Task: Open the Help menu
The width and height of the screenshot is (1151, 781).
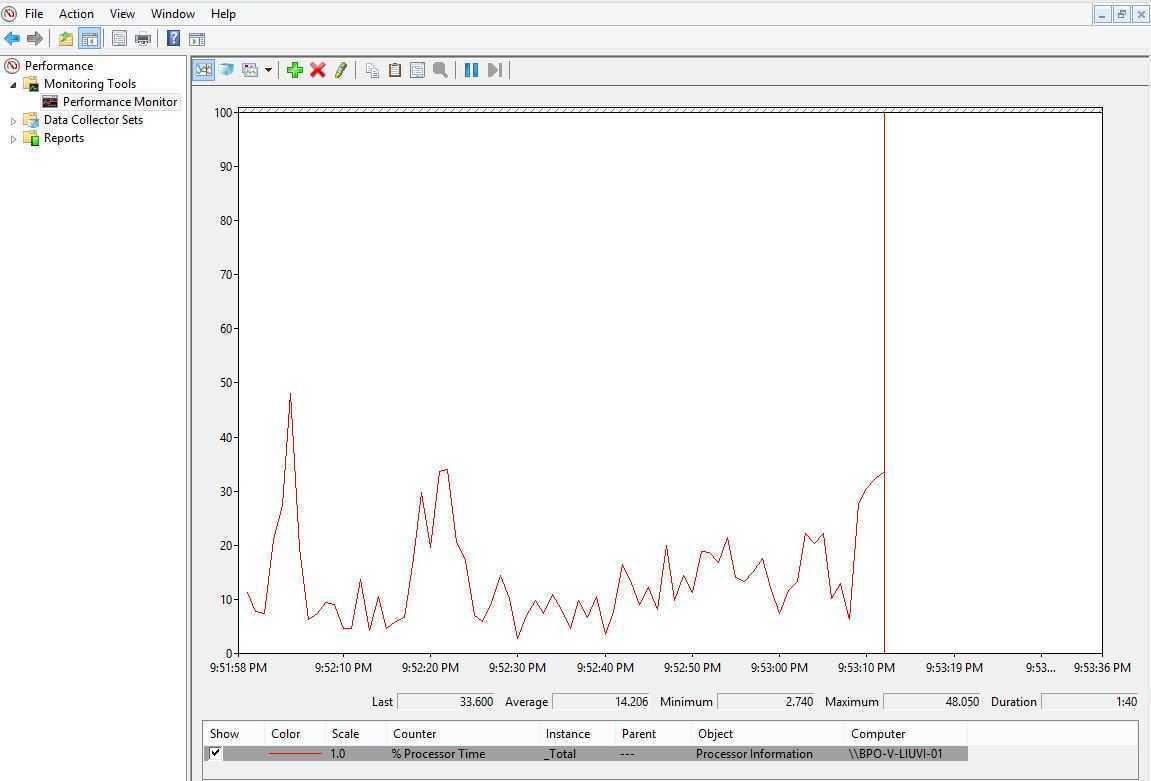Action: [223, 13]
